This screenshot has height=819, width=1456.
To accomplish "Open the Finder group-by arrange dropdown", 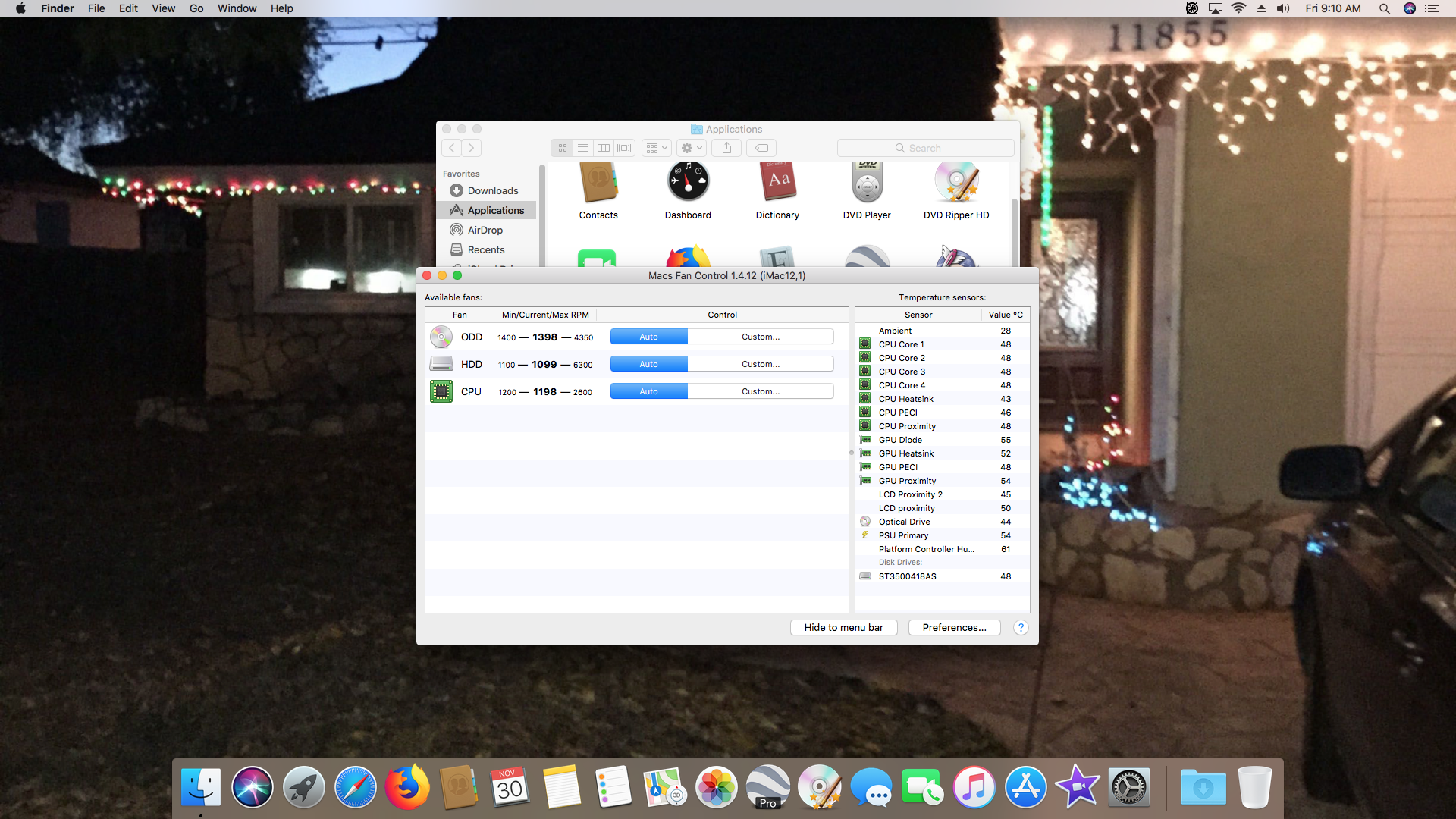I will tap(657, 148).
